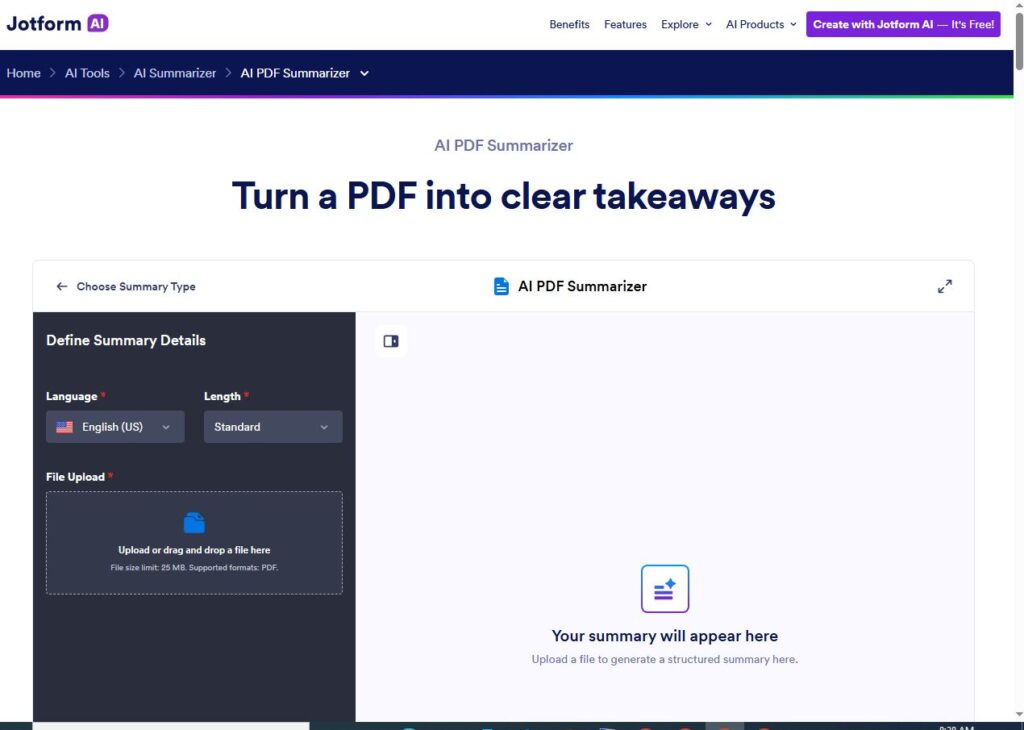Click the blue file upload icon
The image size is (1024, 730).
(194, 522)
